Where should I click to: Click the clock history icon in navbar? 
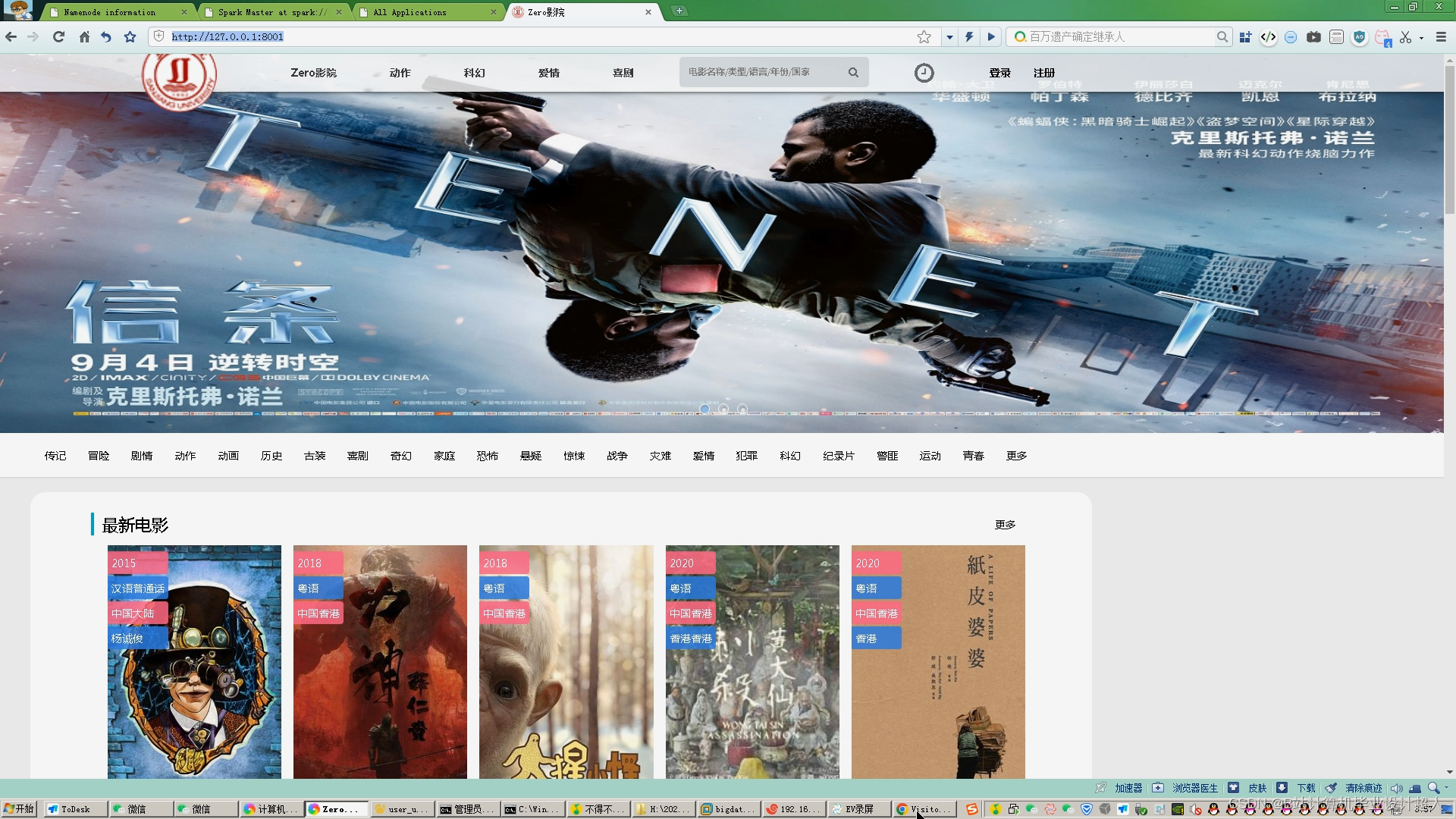coord(924,73)
